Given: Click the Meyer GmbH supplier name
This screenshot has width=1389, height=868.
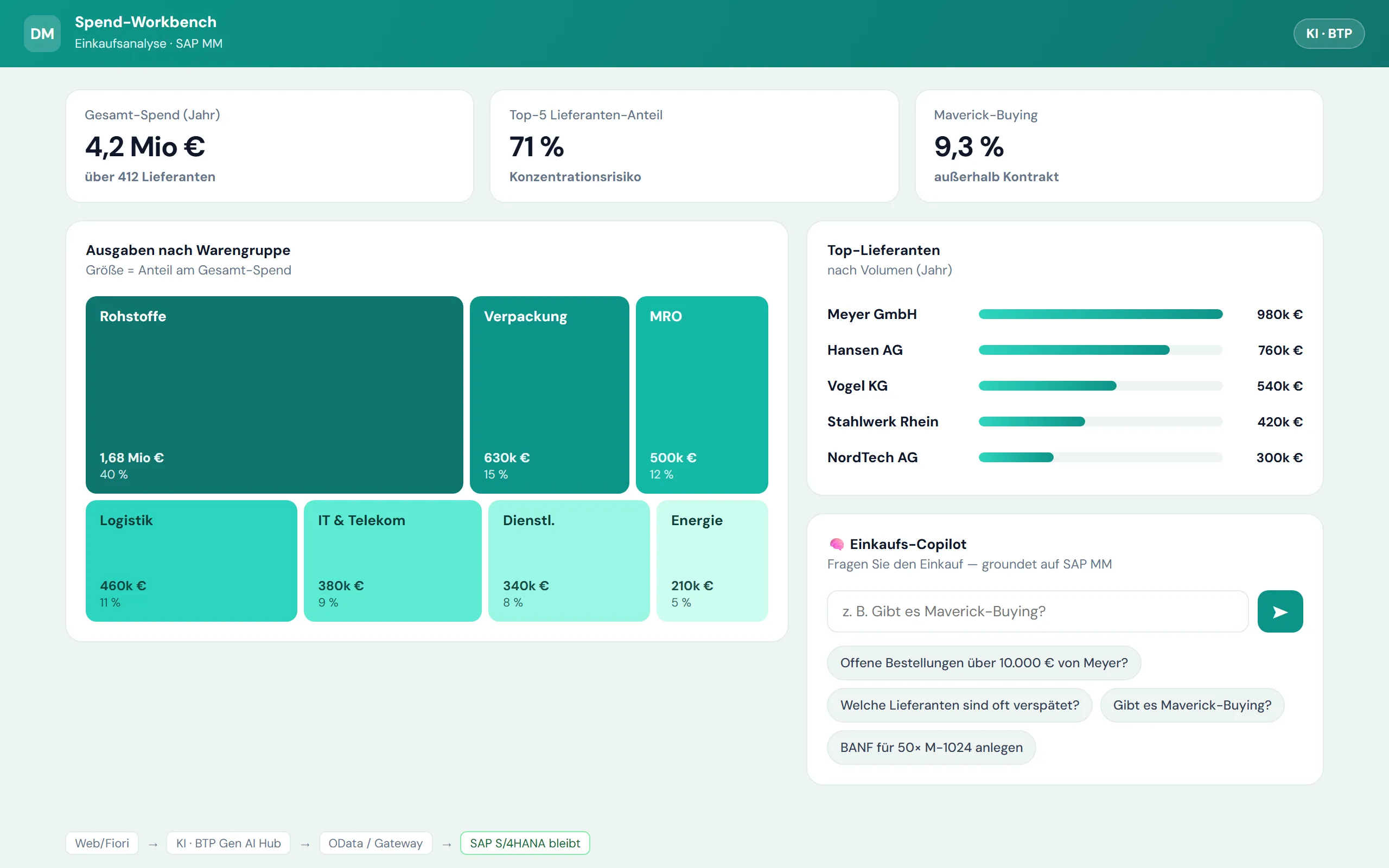Looking at the screenshot, I should 872,314.
